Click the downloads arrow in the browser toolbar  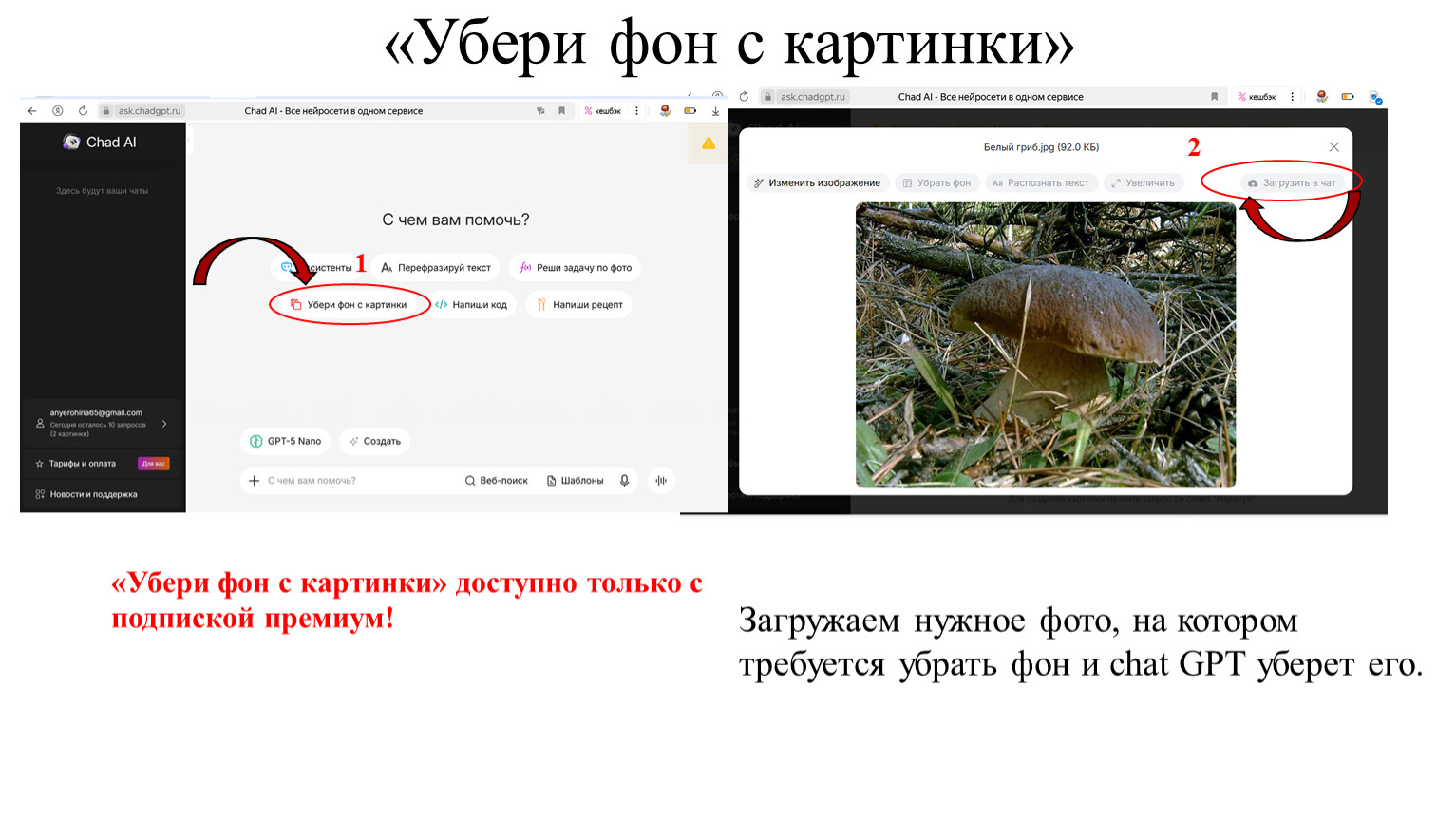coord(715,111)
